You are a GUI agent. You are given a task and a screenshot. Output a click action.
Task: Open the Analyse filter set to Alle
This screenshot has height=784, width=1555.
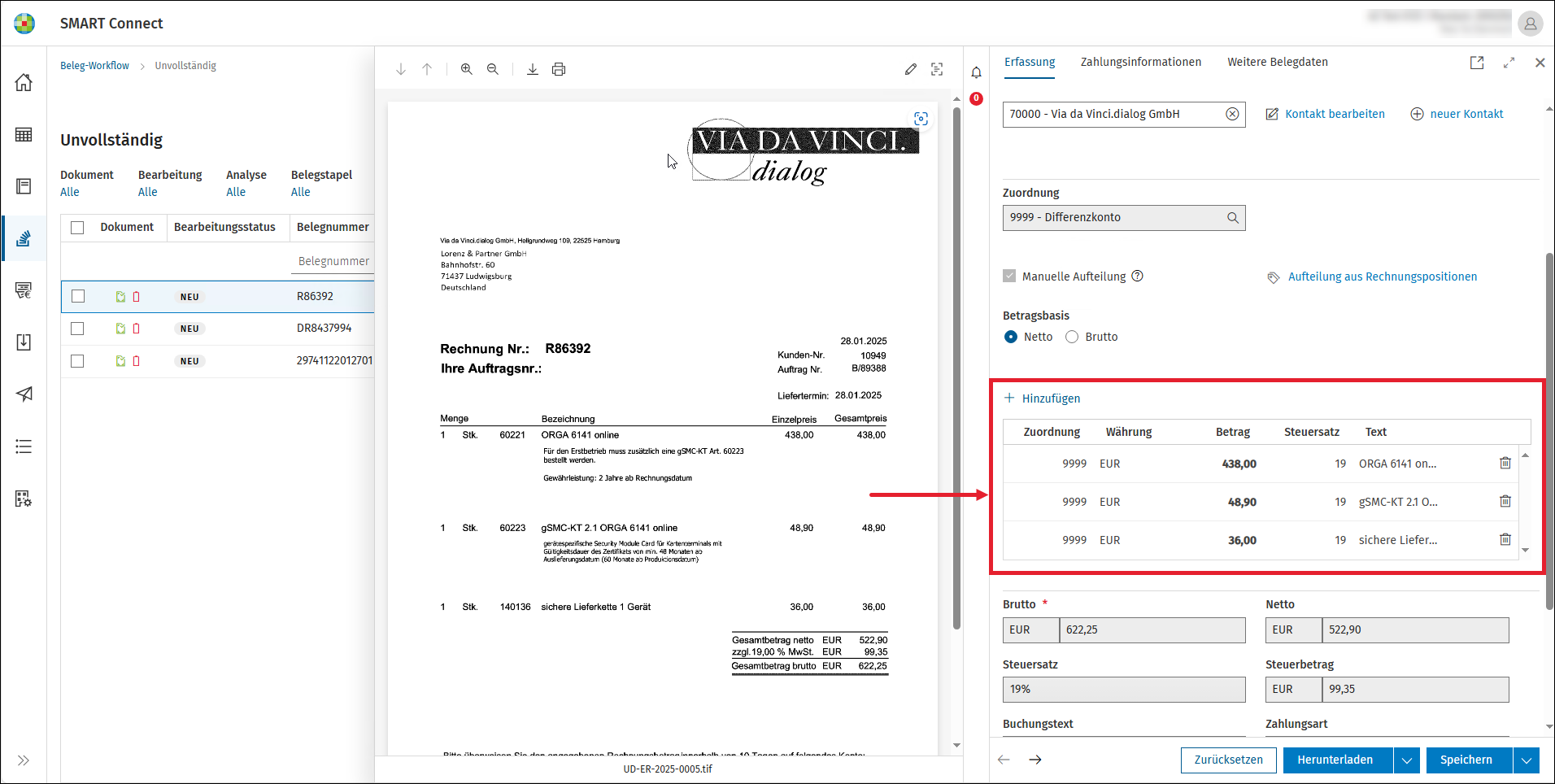[x=236, y=192]
